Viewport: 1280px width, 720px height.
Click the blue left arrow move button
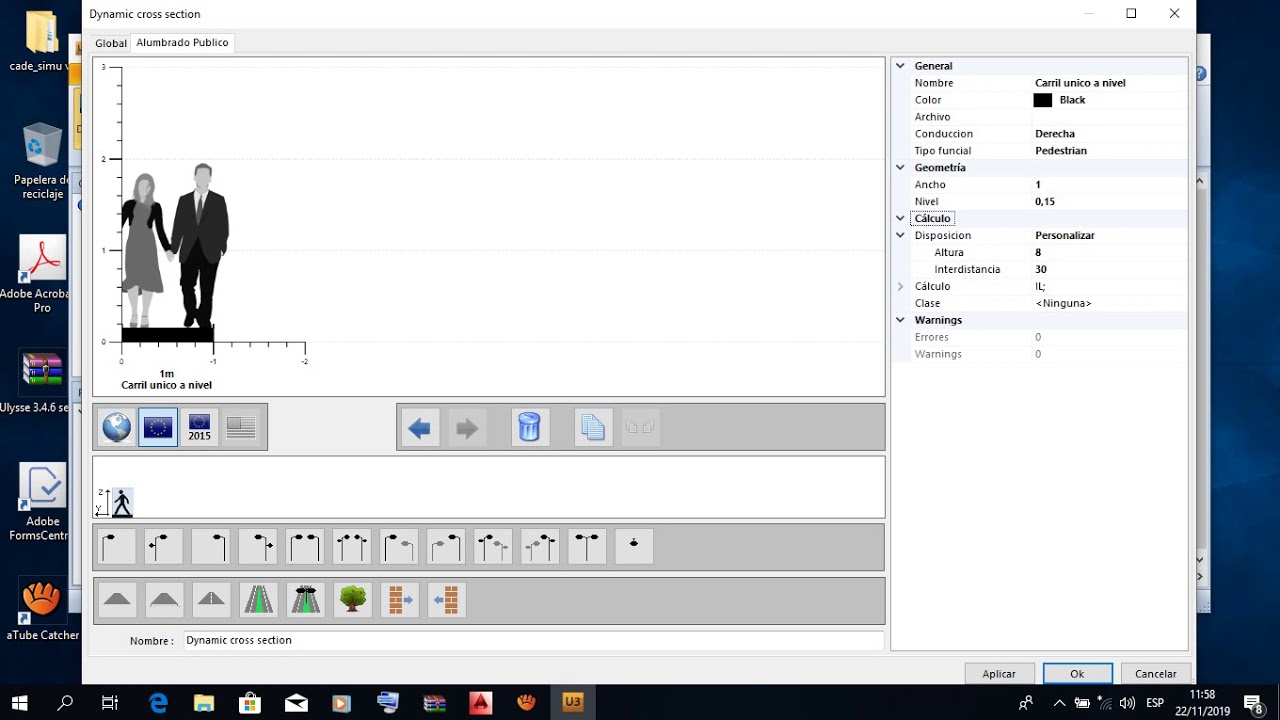pyautogui.click(x=420, y=428)
